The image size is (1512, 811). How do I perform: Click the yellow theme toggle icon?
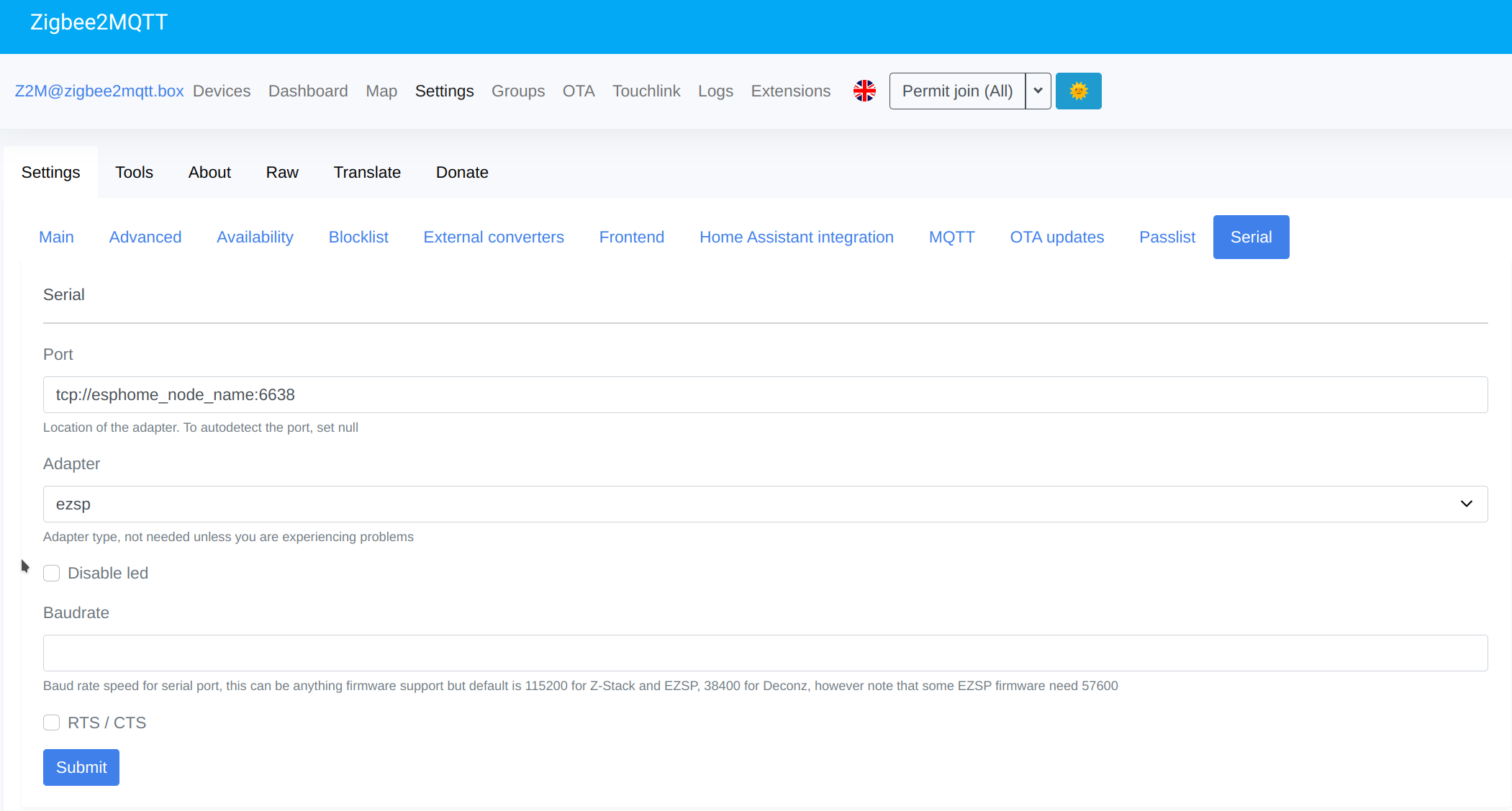(1078, 91)
